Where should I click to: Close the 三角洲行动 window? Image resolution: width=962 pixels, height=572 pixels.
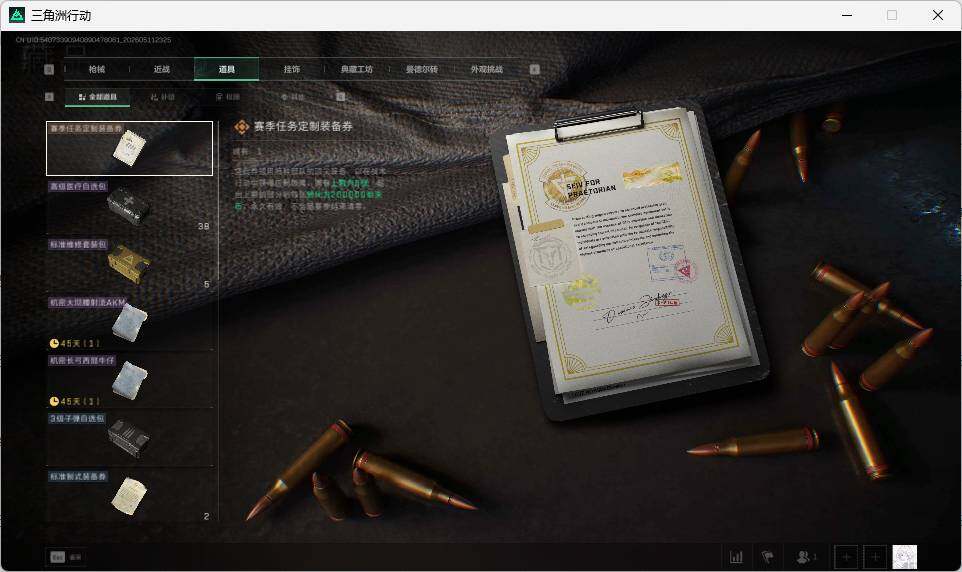(938, 15)
